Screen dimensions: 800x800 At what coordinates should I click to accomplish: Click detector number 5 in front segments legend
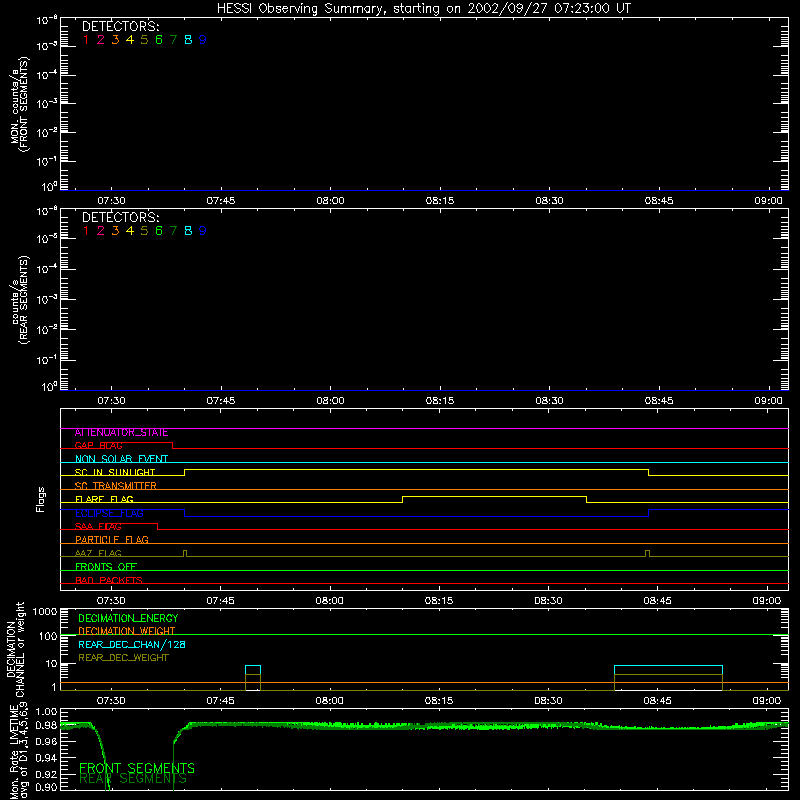coord(144,40)
